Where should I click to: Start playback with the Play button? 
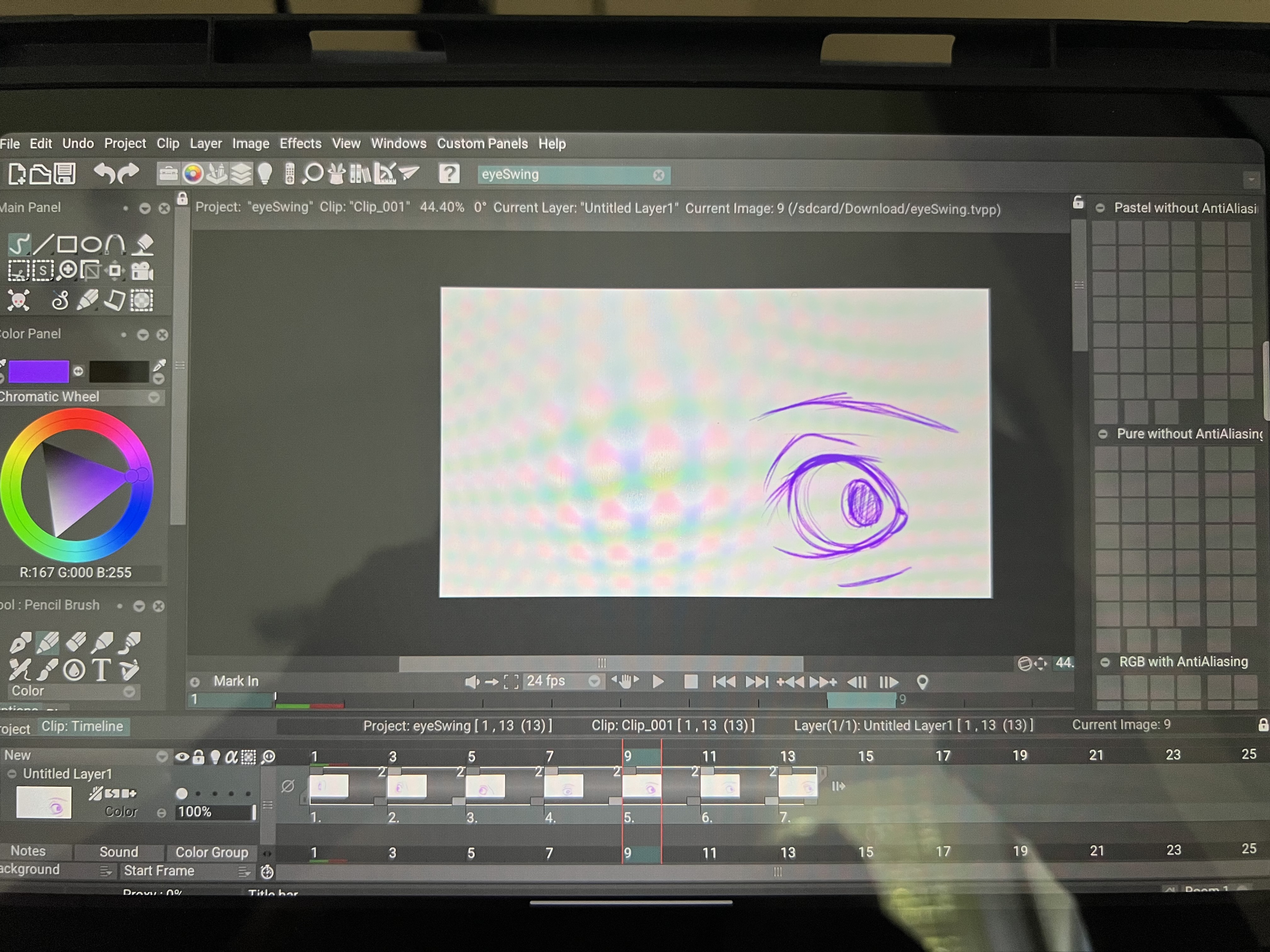pos(659,682)
